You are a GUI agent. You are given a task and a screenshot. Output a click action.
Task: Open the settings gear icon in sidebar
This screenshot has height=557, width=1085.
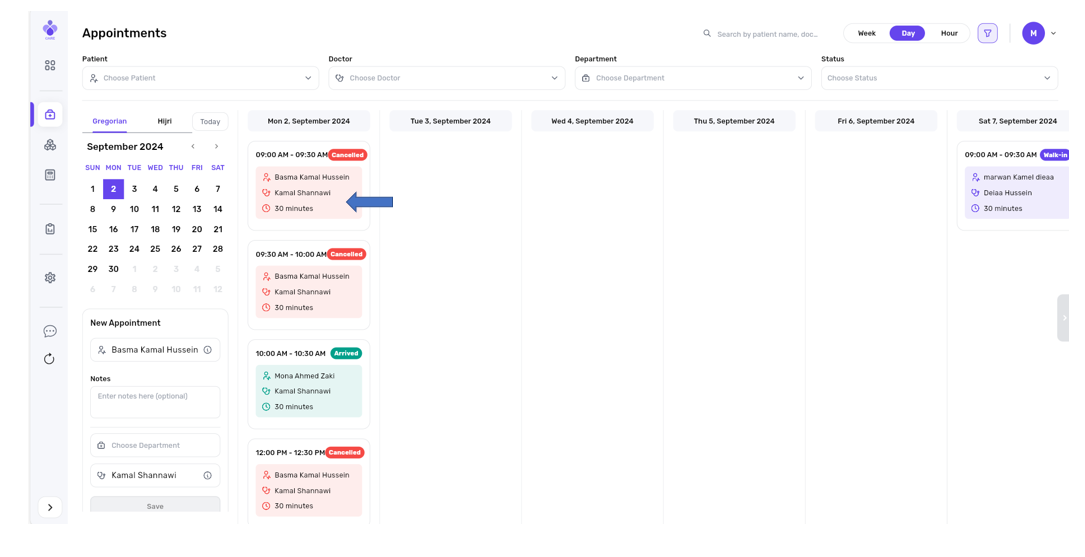50,278
